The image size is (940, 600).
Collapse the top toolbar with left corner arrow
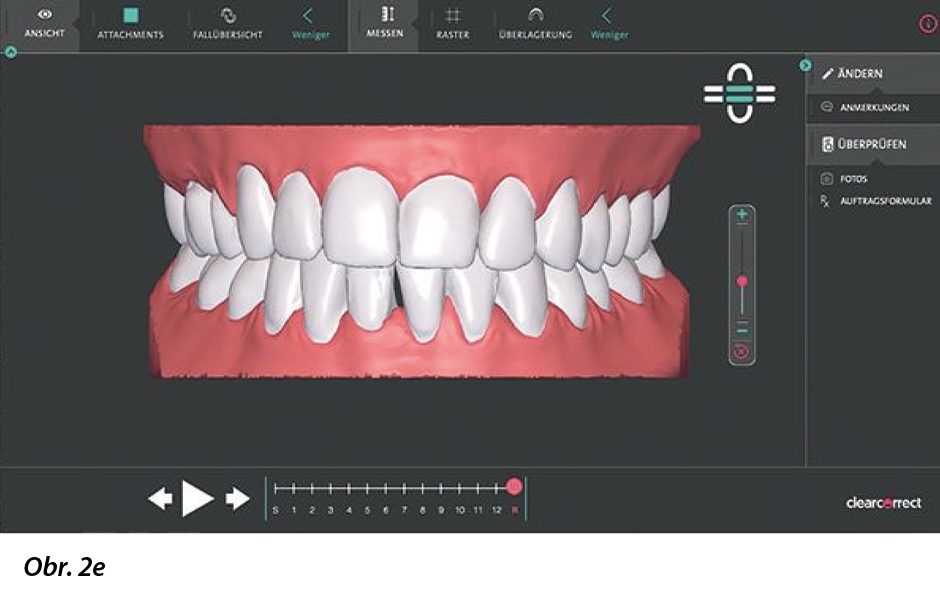[x=11, y=52]
